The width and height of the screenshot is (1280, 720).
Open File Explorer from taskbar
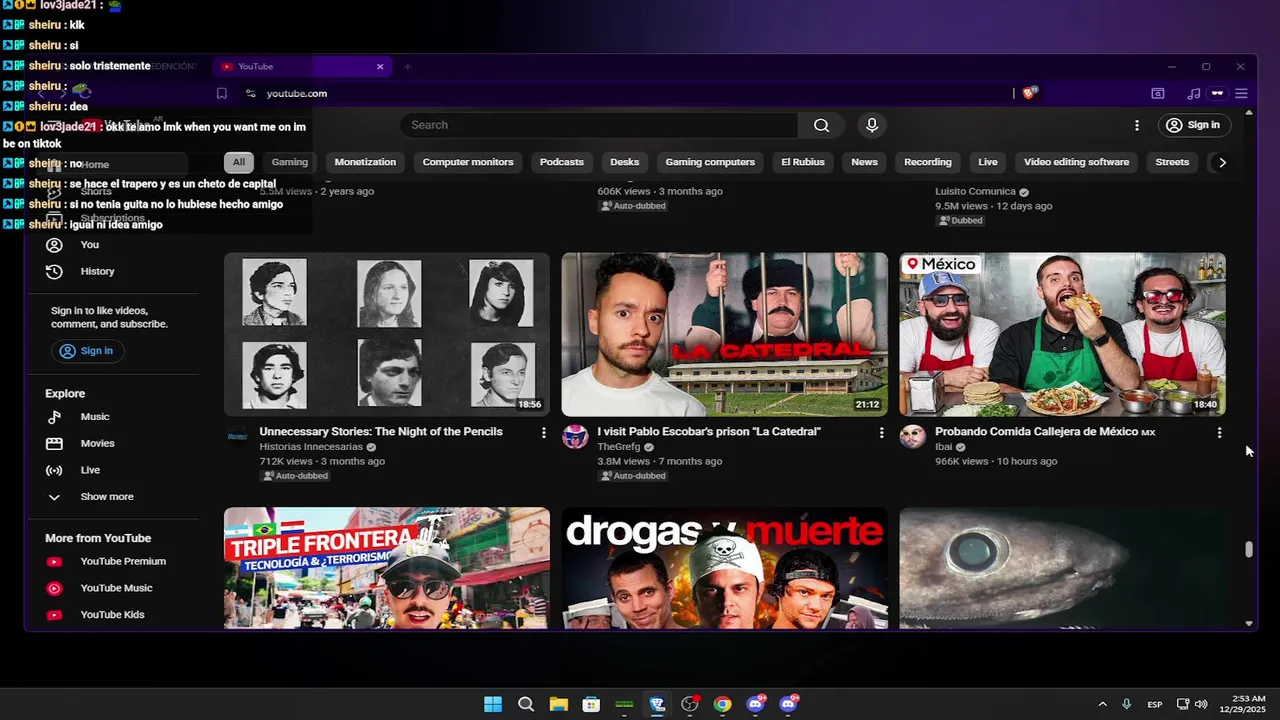(x=558, y=704)
